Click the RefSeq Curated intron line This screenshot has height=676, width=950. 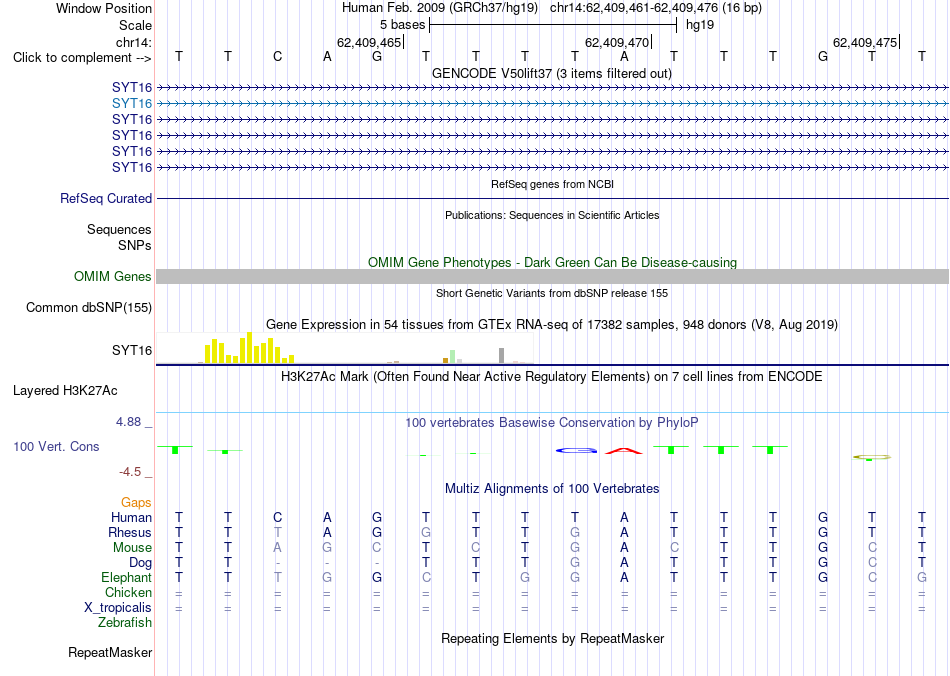point(552,199)
